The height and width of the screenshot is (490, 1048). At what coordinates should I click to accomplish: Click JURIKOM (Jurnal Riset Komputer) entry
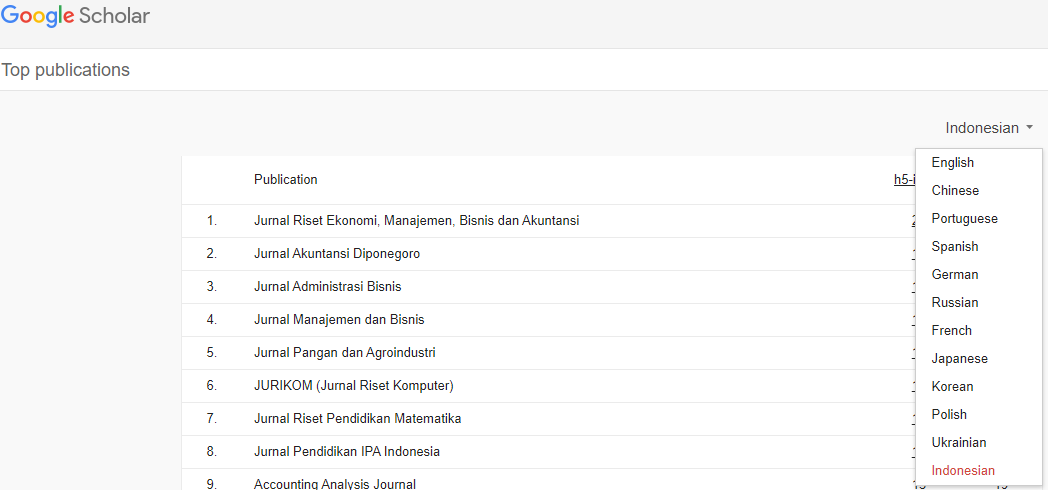(353, 386)
